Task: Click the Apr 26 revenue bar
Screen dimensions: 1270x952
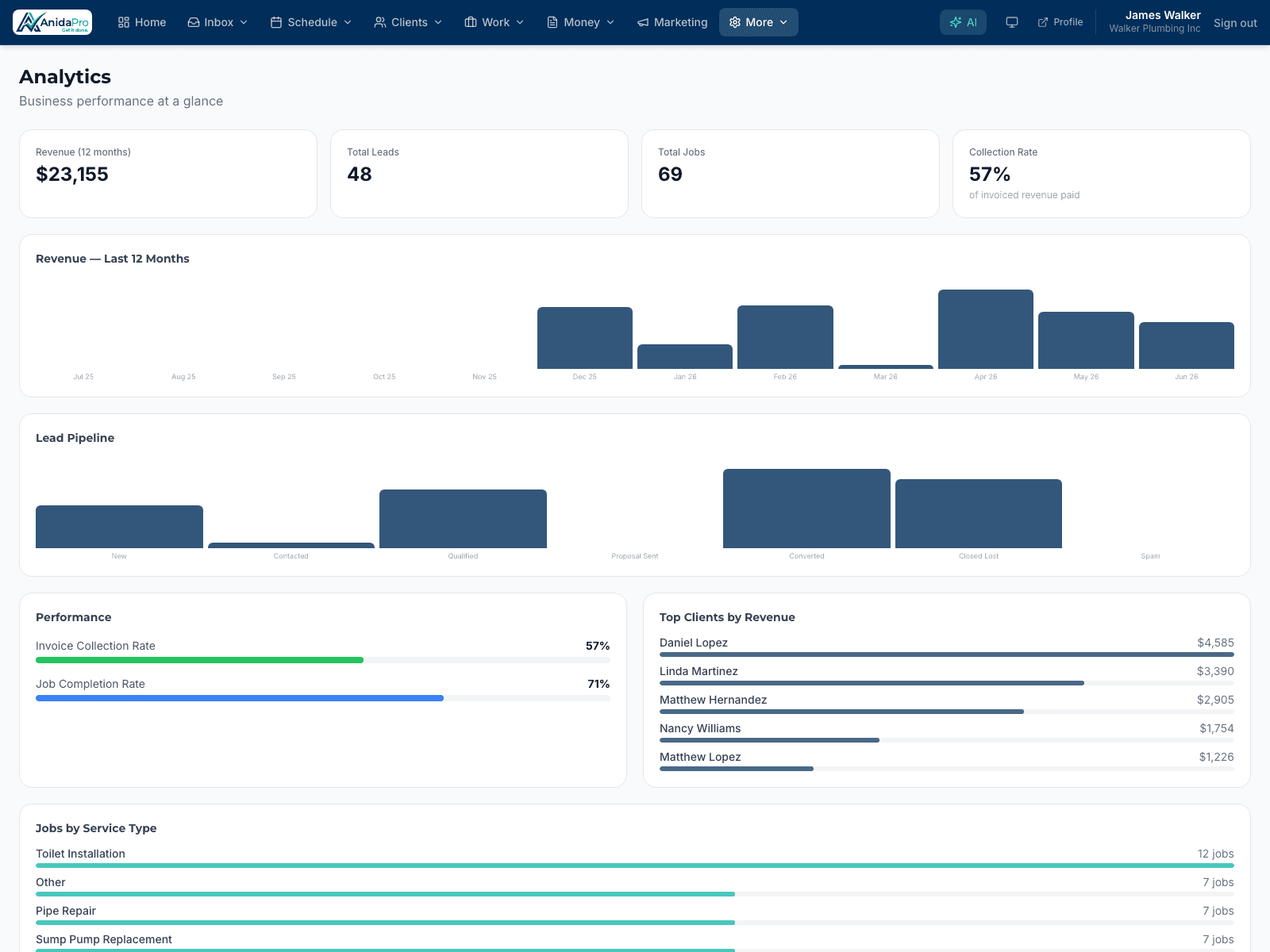Action: [986, 329]
